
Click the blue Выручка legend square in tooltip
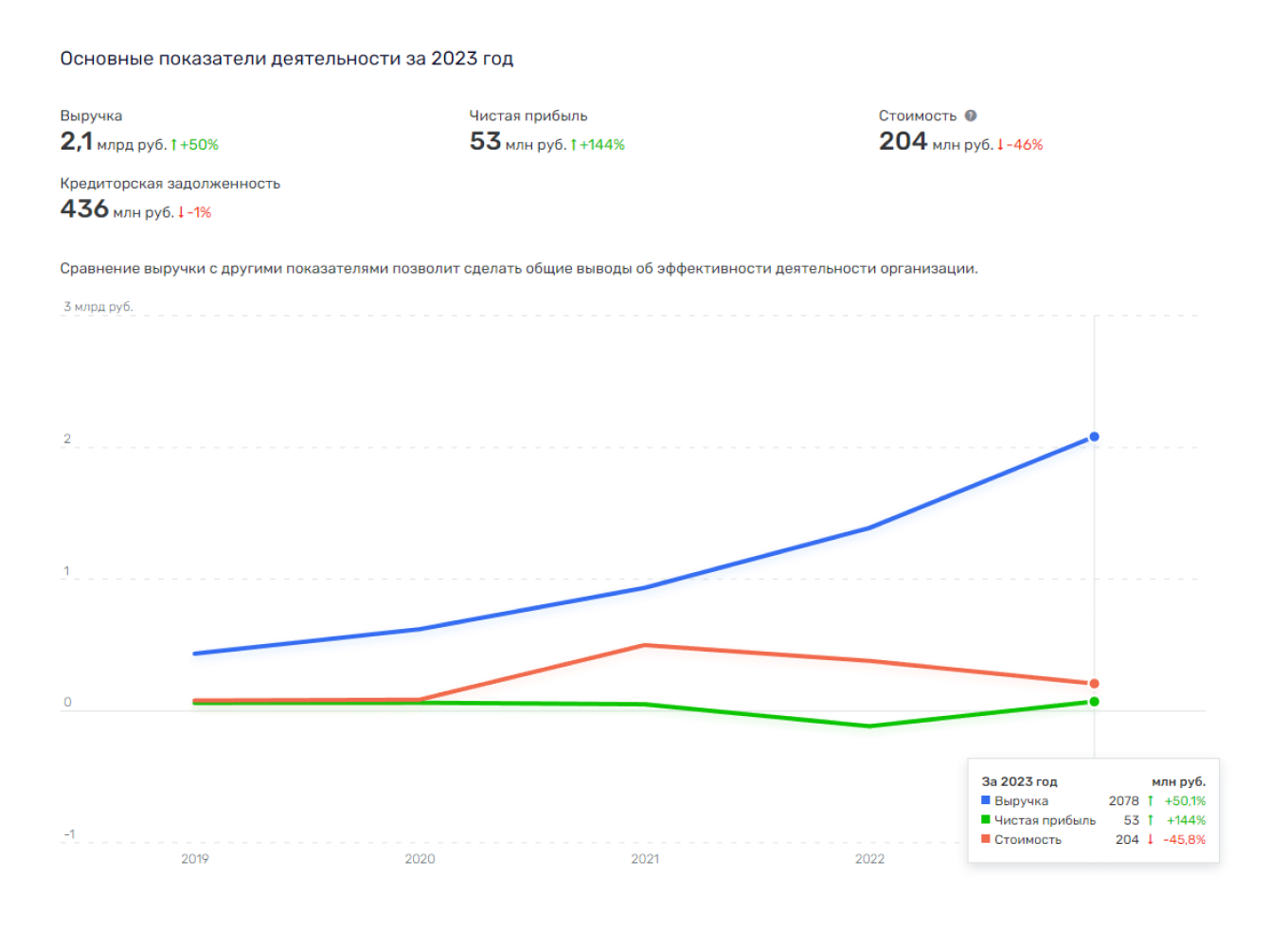point(986,800)
